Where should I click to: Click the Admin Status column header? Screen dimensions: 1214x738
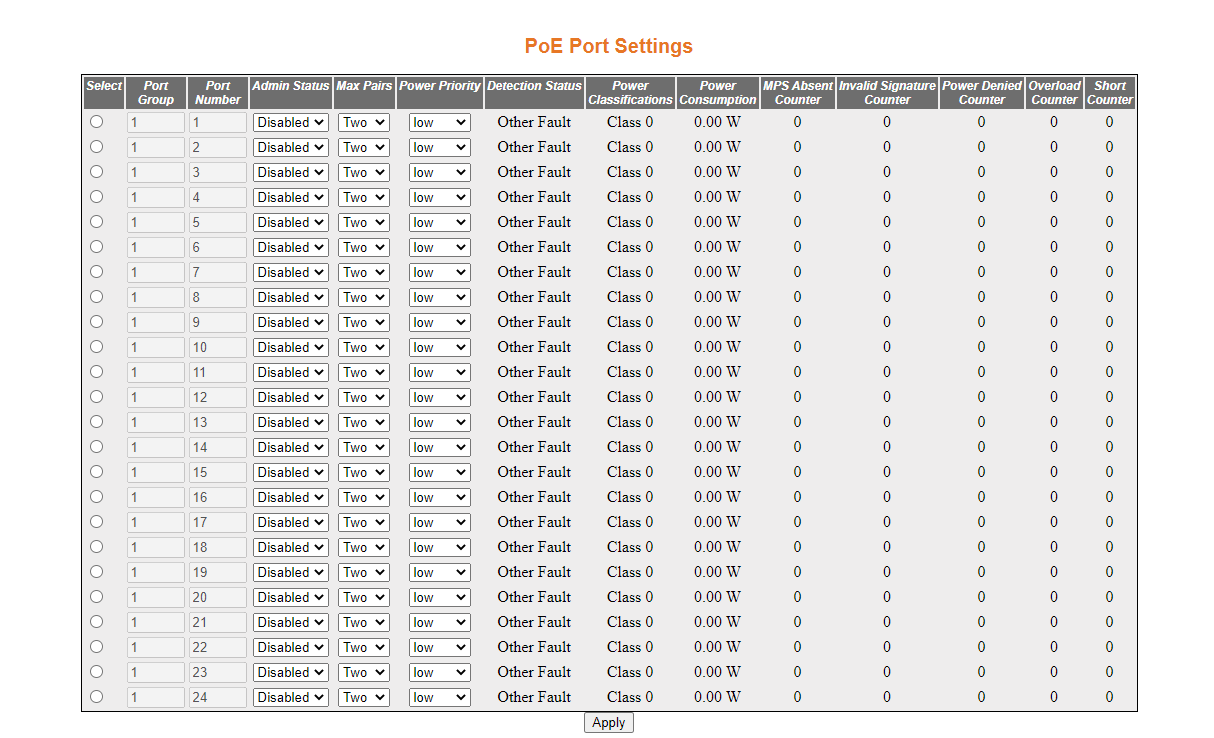pos(291,87)
